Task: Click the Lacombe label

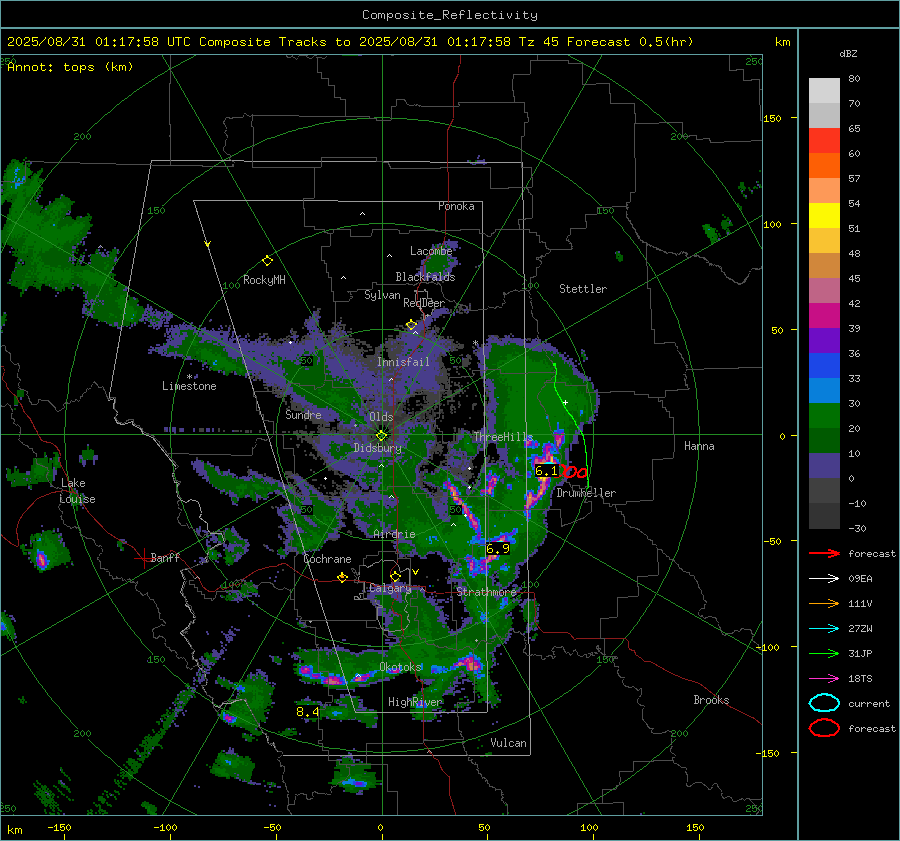Action: point(431,251)
